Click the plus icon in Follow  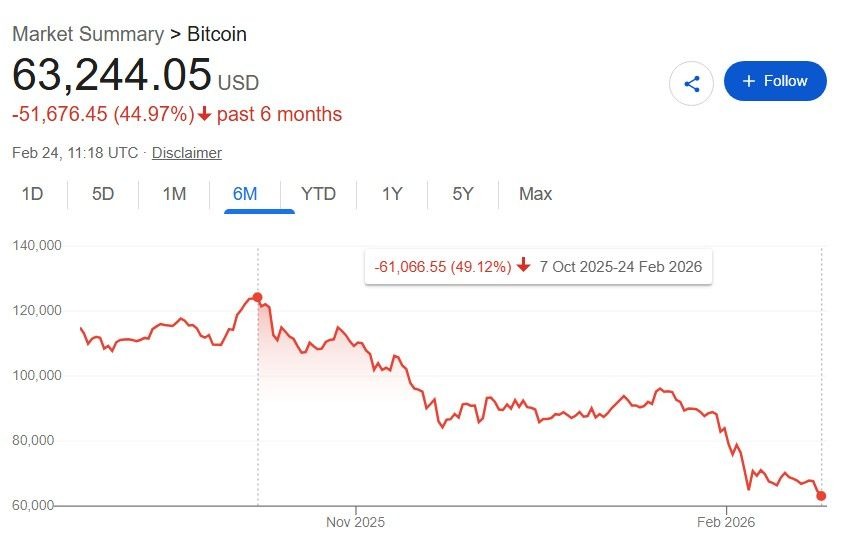pos(749,81)
